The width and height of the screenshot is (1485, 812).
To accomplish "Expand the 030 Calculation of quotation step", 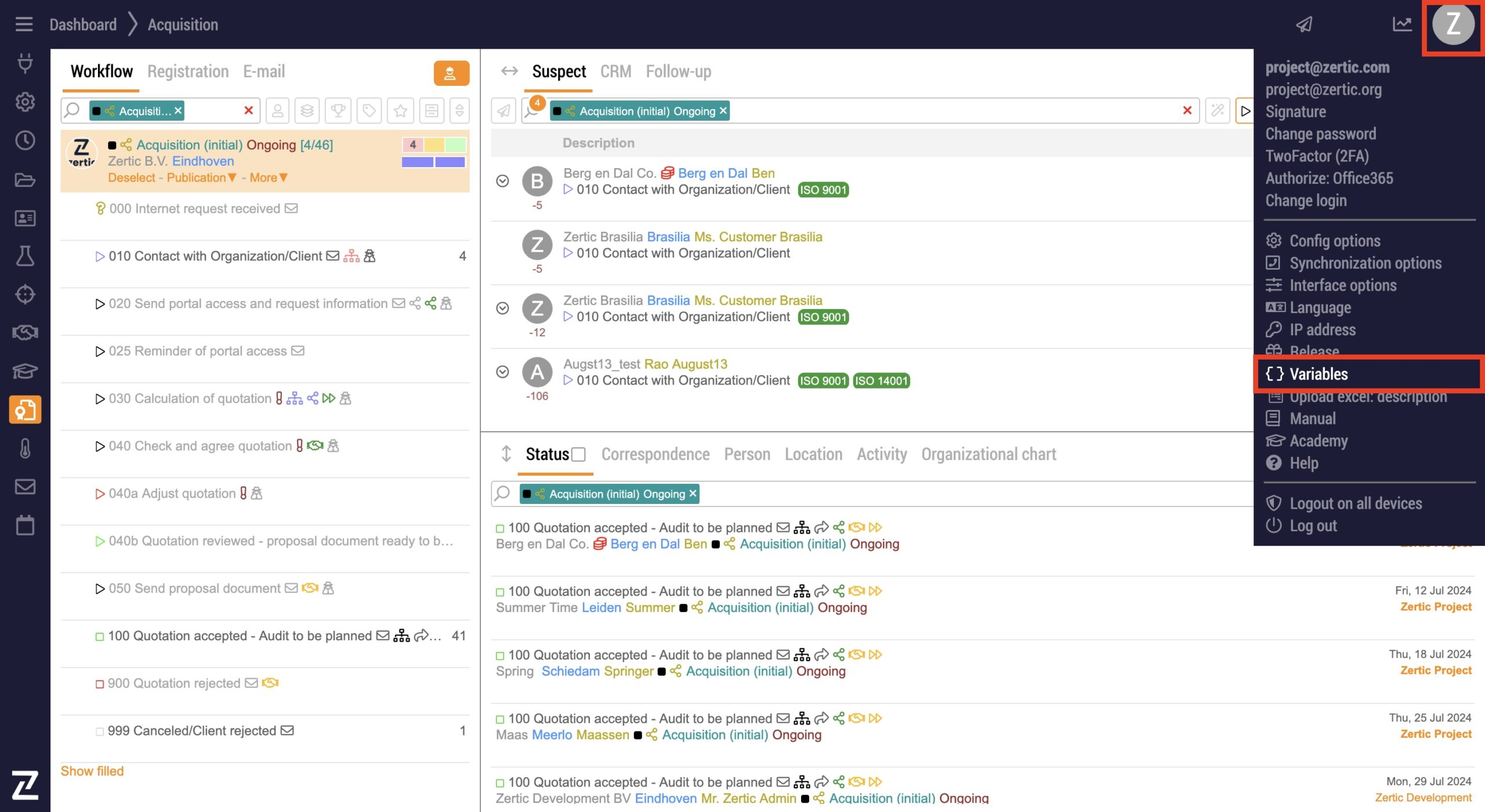I will (x=100, y=399).
